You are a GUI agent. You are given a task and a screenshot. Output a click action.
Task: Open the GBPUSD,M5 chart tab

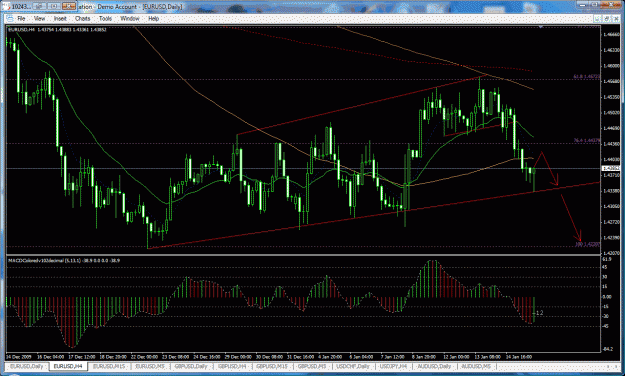tap(312, 366)
